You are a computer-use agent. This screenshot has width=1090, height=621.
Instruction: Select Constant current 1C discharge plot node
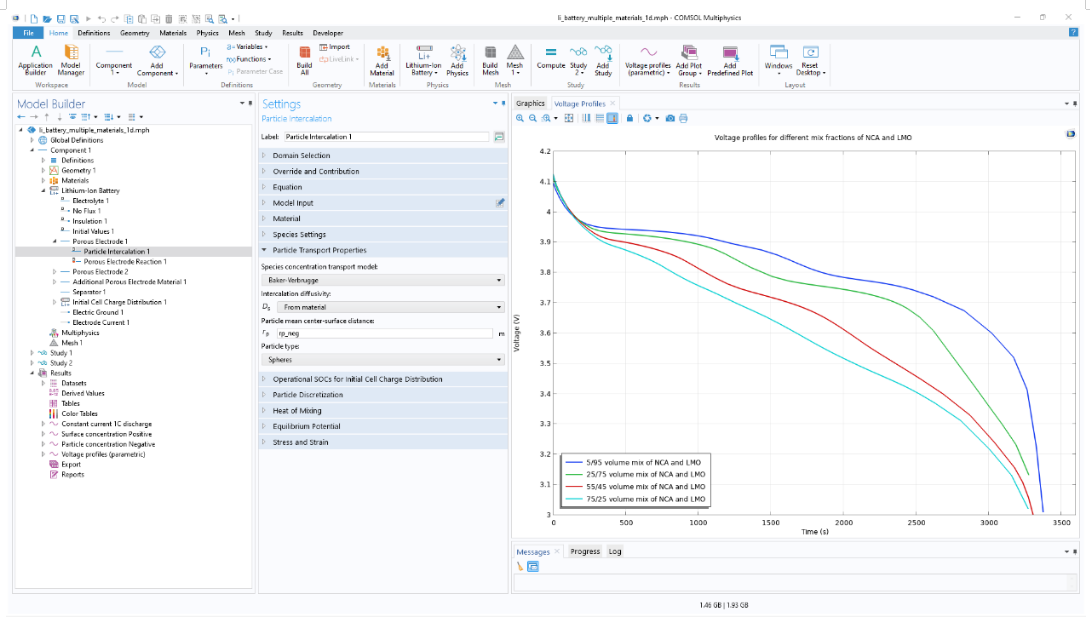click(x=106, y=424)
